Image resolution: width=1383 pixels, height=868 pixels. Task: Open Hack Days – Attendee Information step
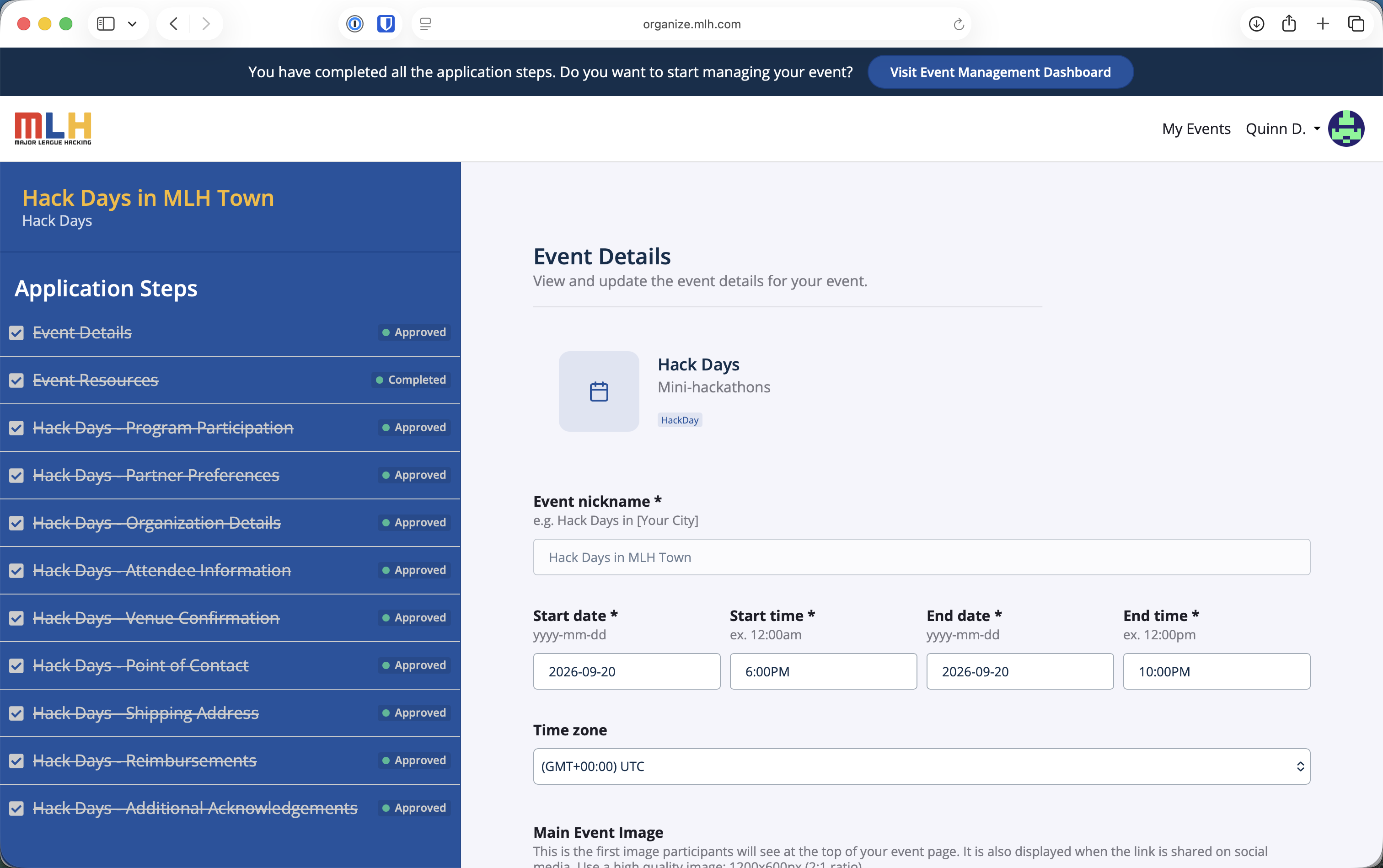[162, 570]
